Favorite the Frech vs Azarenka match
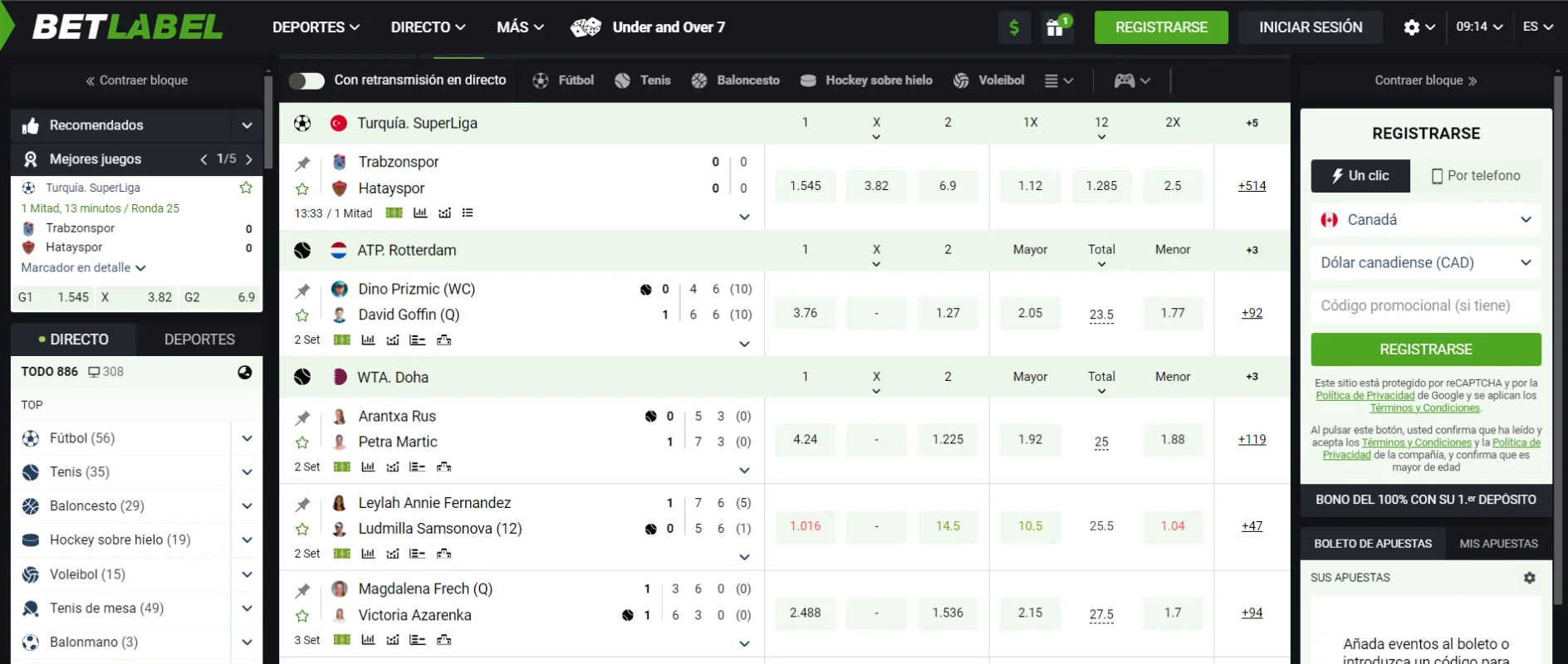Screen dimensions: 1568x664 (302, 616)
